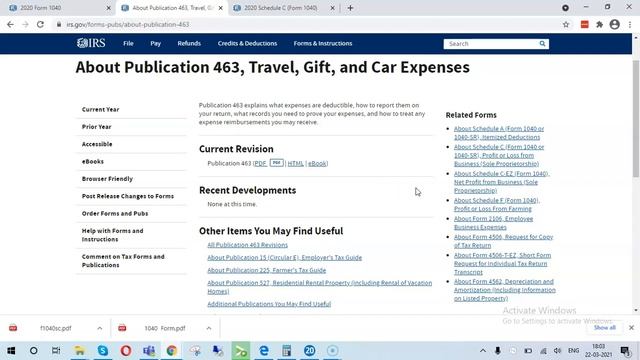This screenshot has height=360, width=640.
Task: Click the red extension icon in toolbar
Action: (584, 24)
